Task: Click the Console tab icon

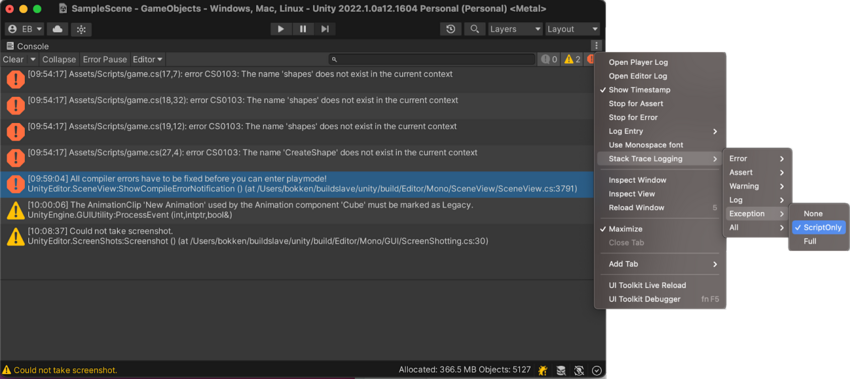Action: (10, 46)
